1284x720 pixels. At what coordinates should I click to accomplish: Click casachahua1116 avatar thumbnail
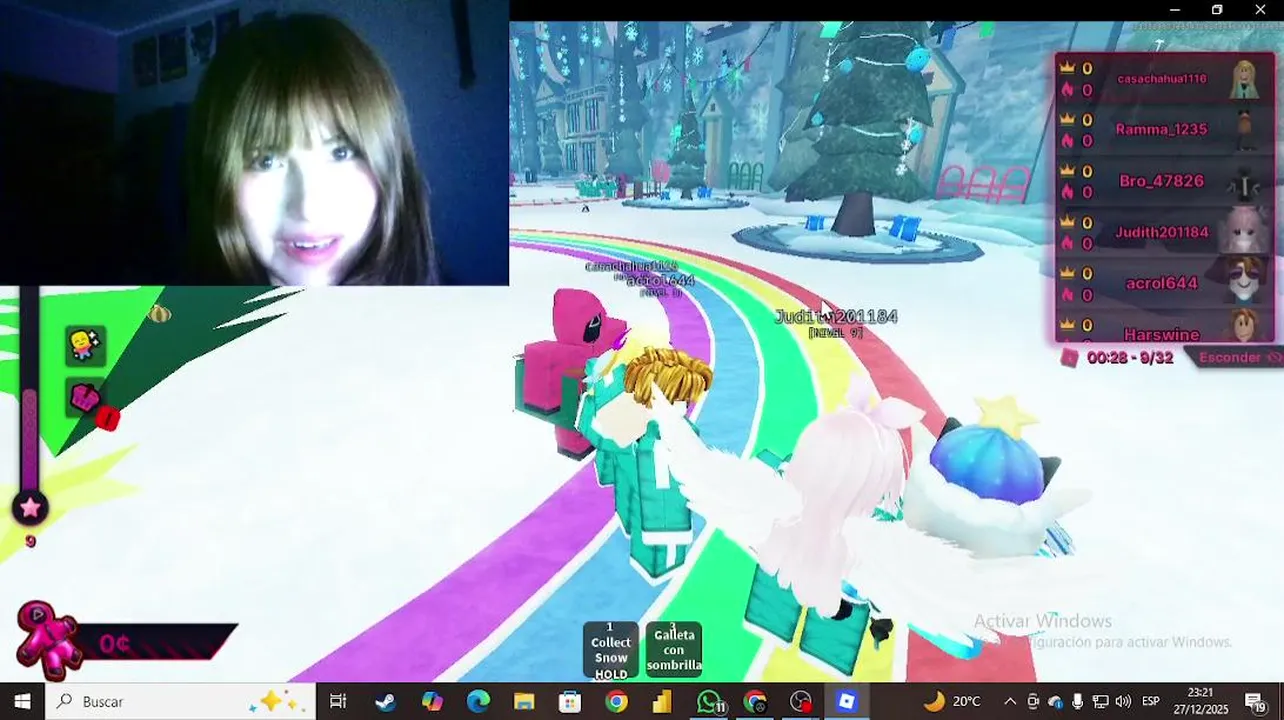[x=1245, y=78]
